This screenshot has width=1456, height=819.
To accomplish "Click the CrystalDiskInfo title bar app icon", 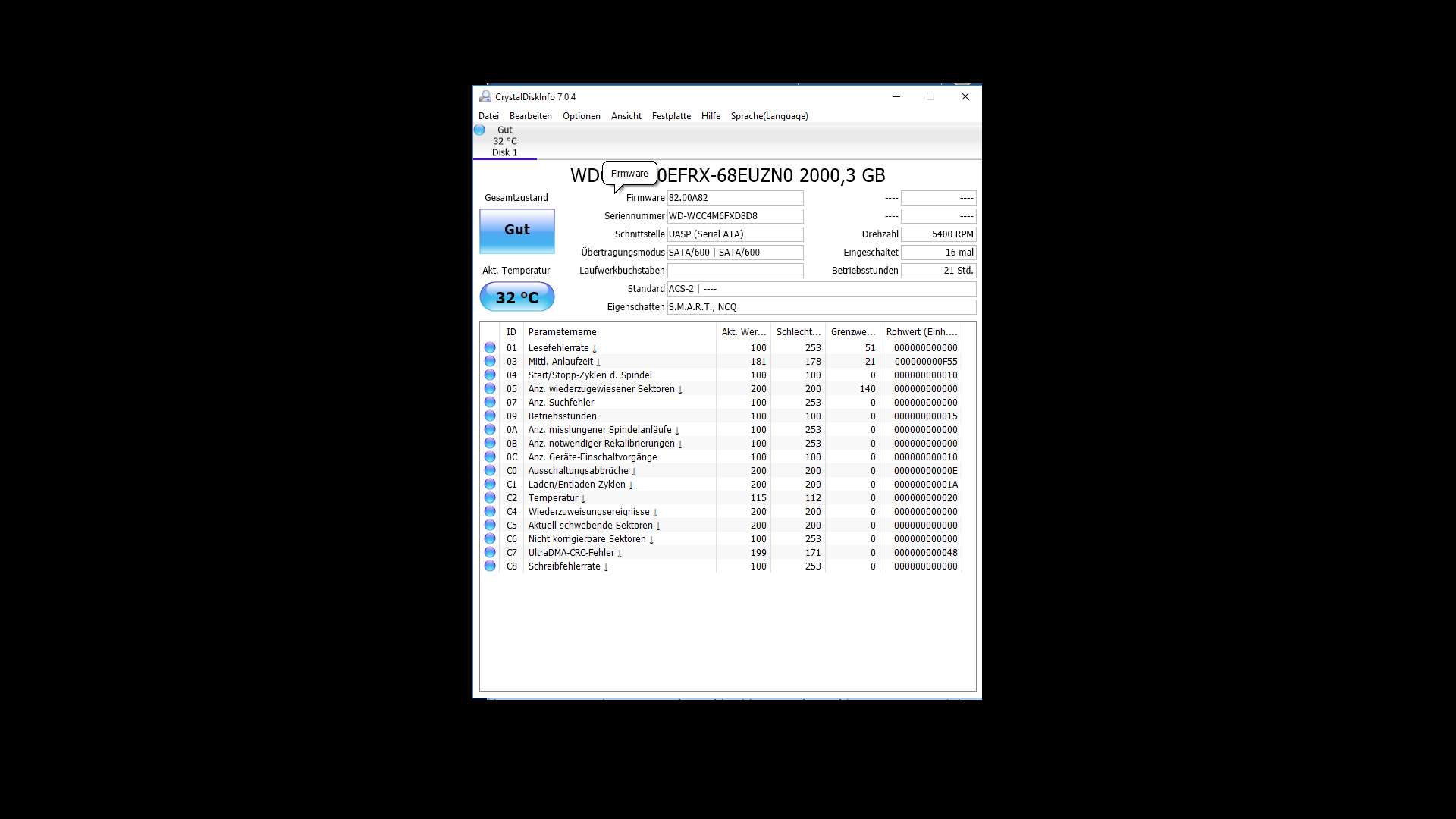I will 485,97.
